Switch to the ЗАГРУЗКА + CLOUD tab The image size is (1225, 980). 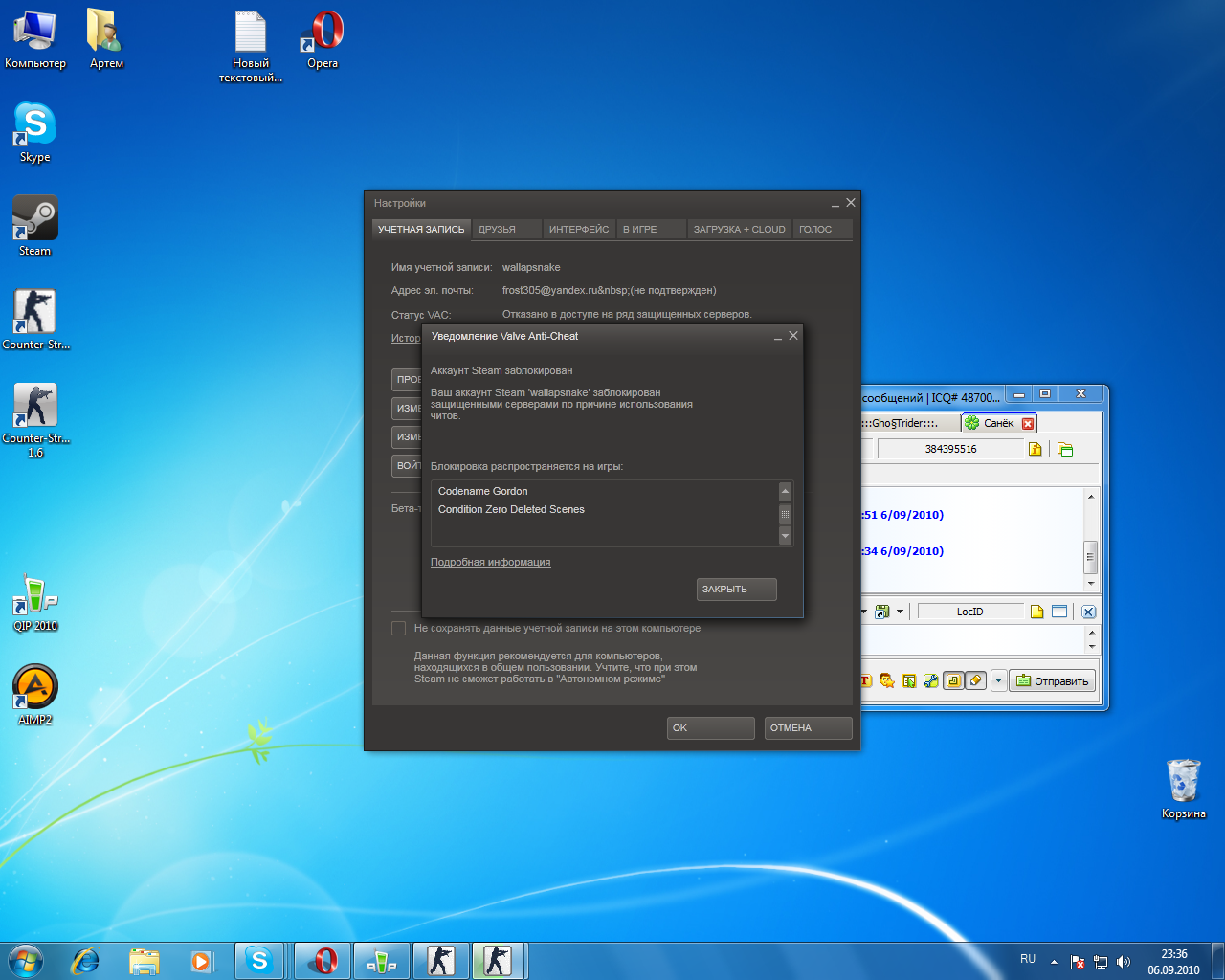pyautogui.click(x=739, y=230)
